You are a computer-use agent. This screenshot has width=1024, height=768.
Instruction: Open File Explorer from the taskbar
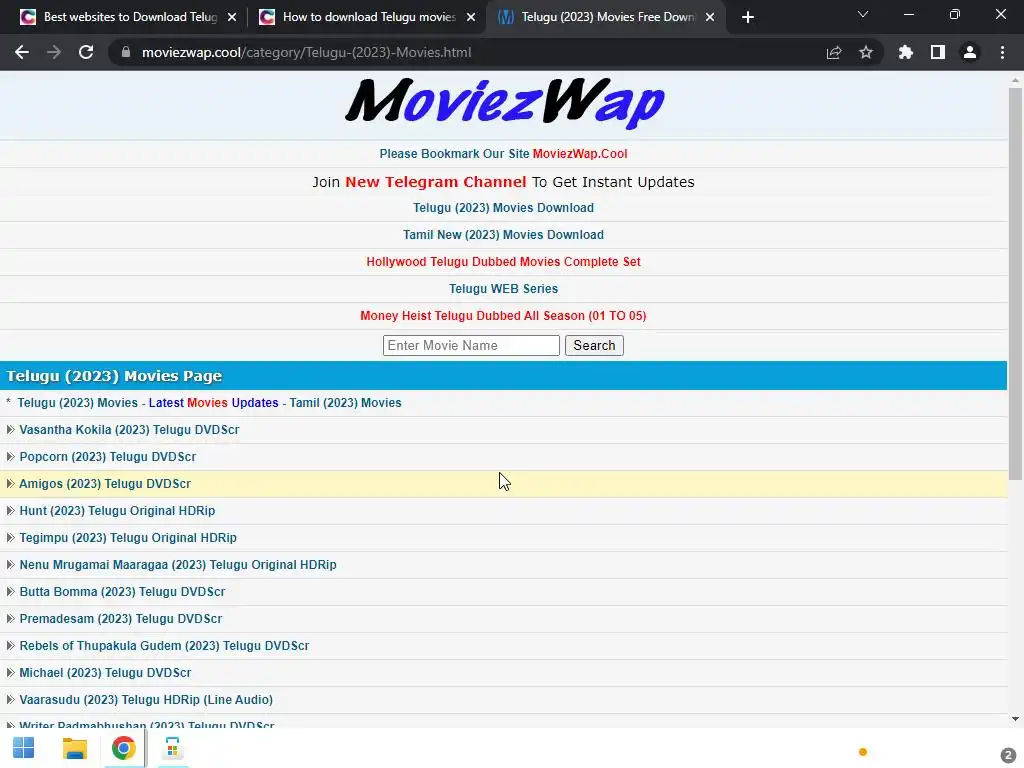click(x=74, y=748)
